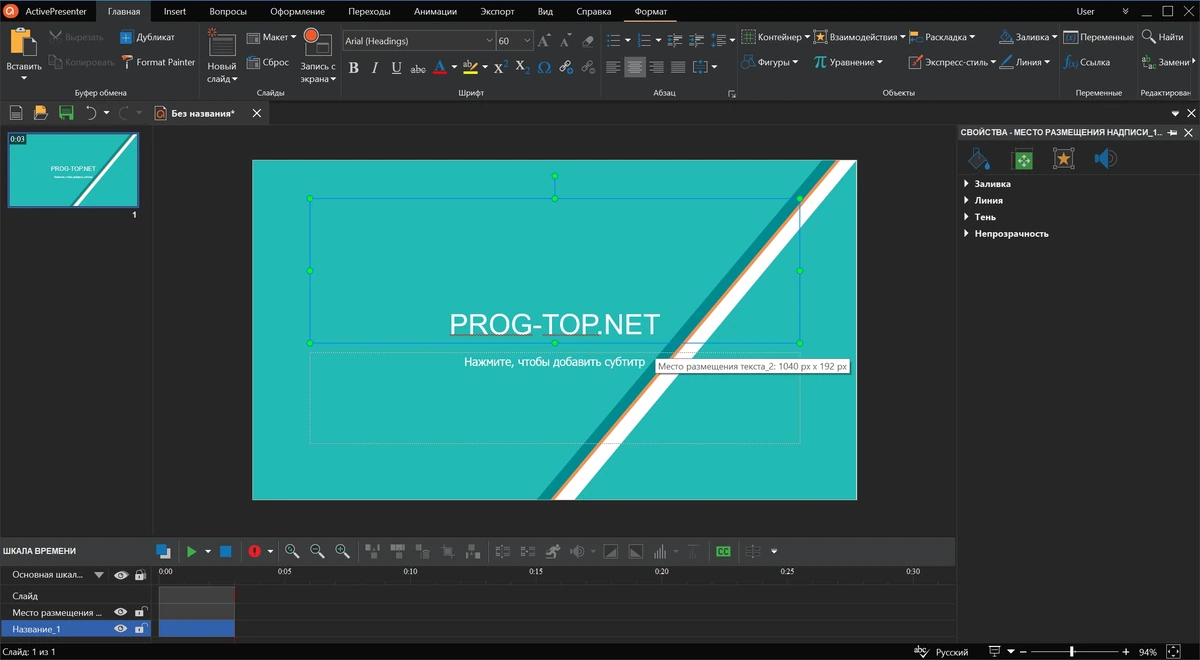Apply strikethrough text formatting
Image resolution: width=1200 pixels, height=660 pixels.
(418, 67)
